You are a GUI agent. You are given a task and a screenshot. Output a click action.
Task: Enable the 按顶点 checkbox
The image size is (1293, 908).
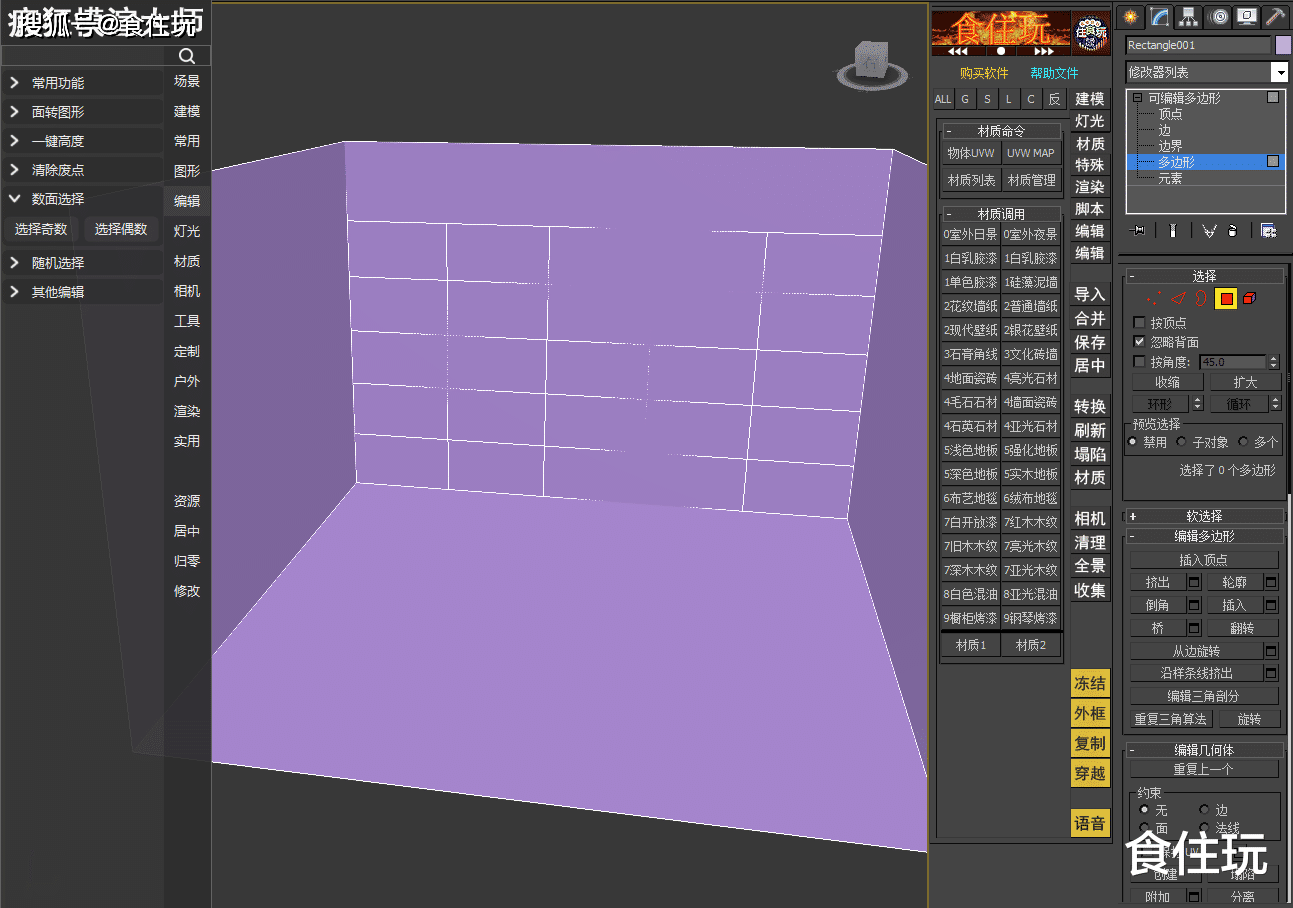[1139, 322]
